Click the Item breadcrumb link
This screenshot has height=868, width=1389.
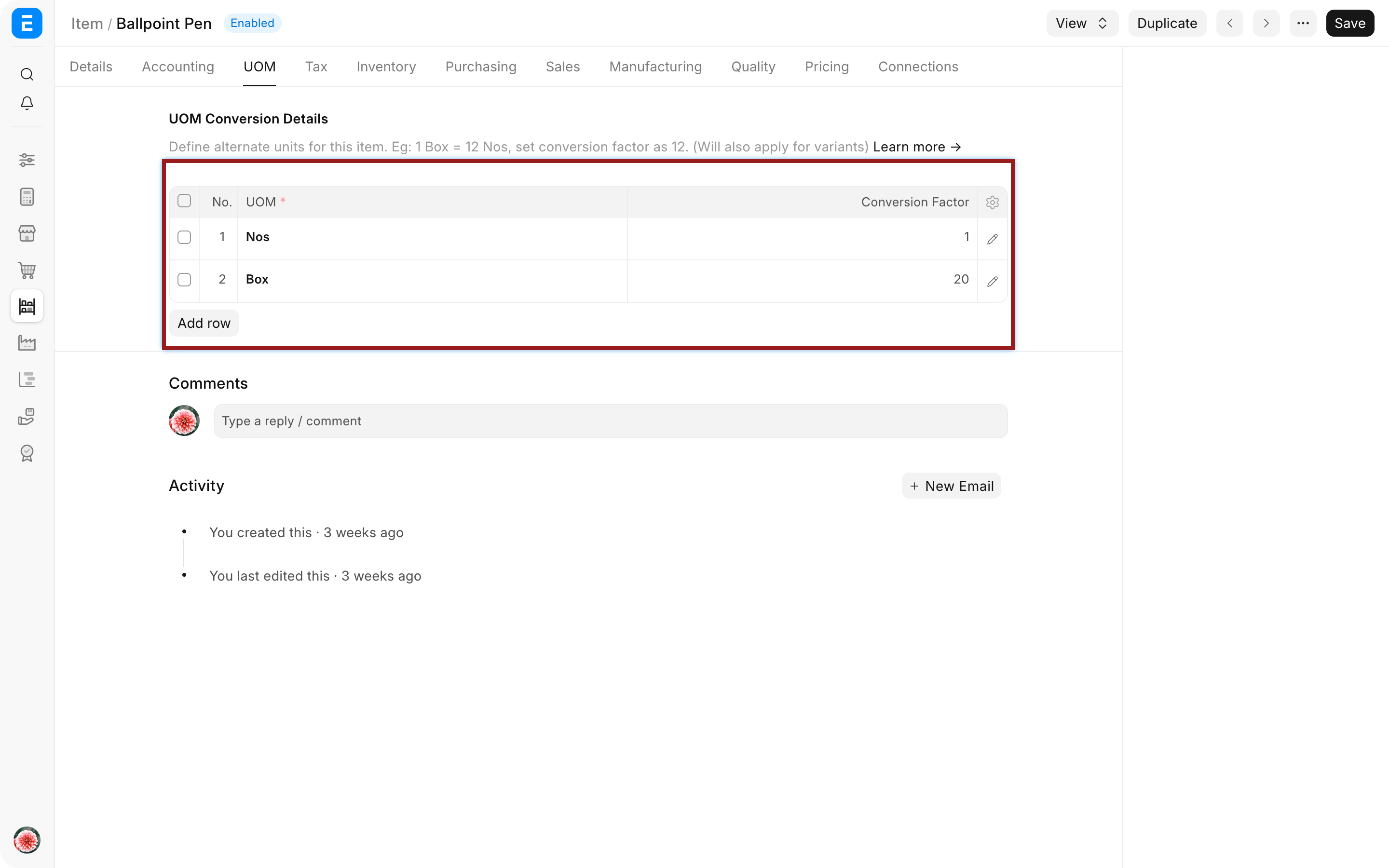click(x=87, y=24)
